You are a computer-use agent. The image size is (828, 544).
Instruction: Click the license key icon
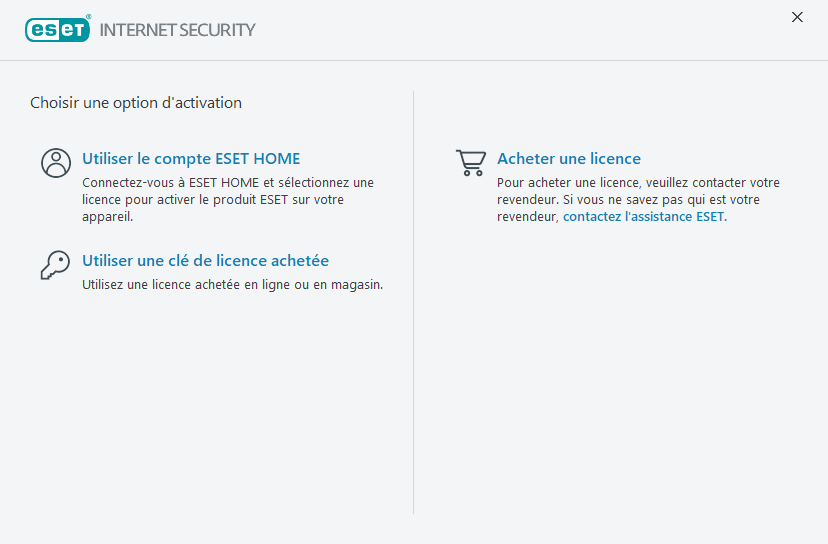point(55,264)
